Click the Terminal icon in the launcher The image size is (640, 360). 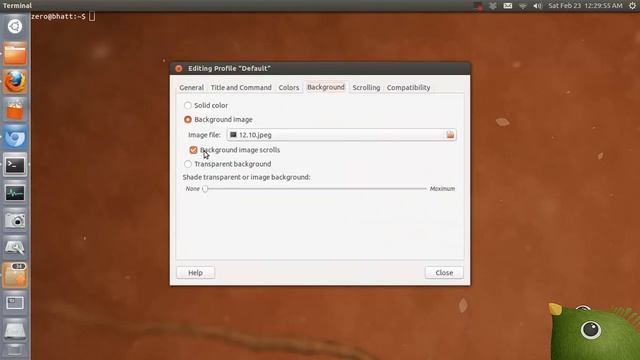click(15, 165)
